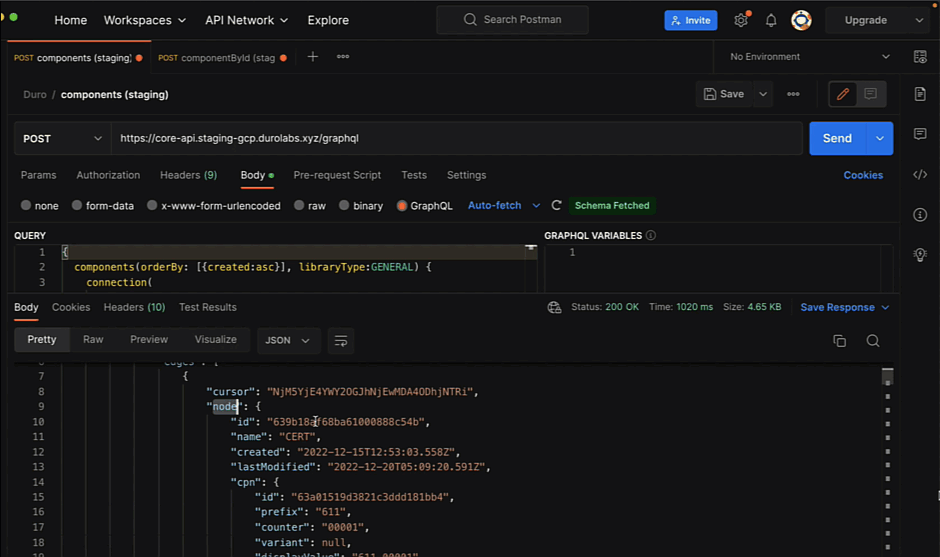This screenshot has height=557, width=940.
Task: Open response Headers (10) tab
Action: point(134,307)
